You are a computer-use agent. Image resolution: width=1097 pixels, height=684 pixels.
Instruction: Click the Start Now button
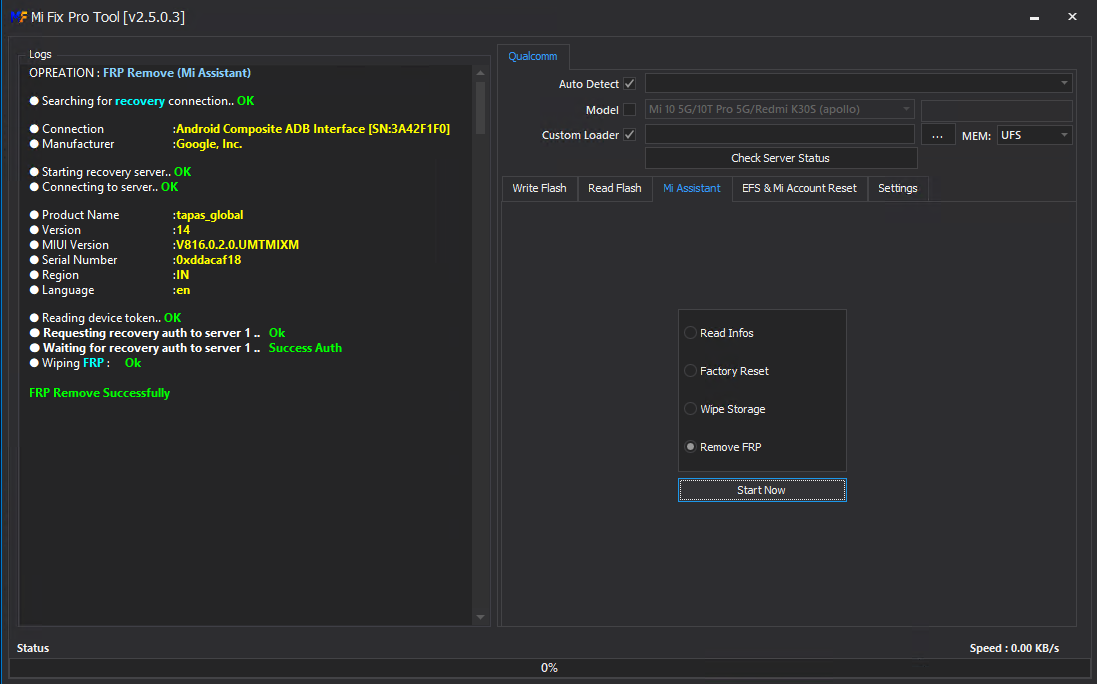tap(762, 490)
